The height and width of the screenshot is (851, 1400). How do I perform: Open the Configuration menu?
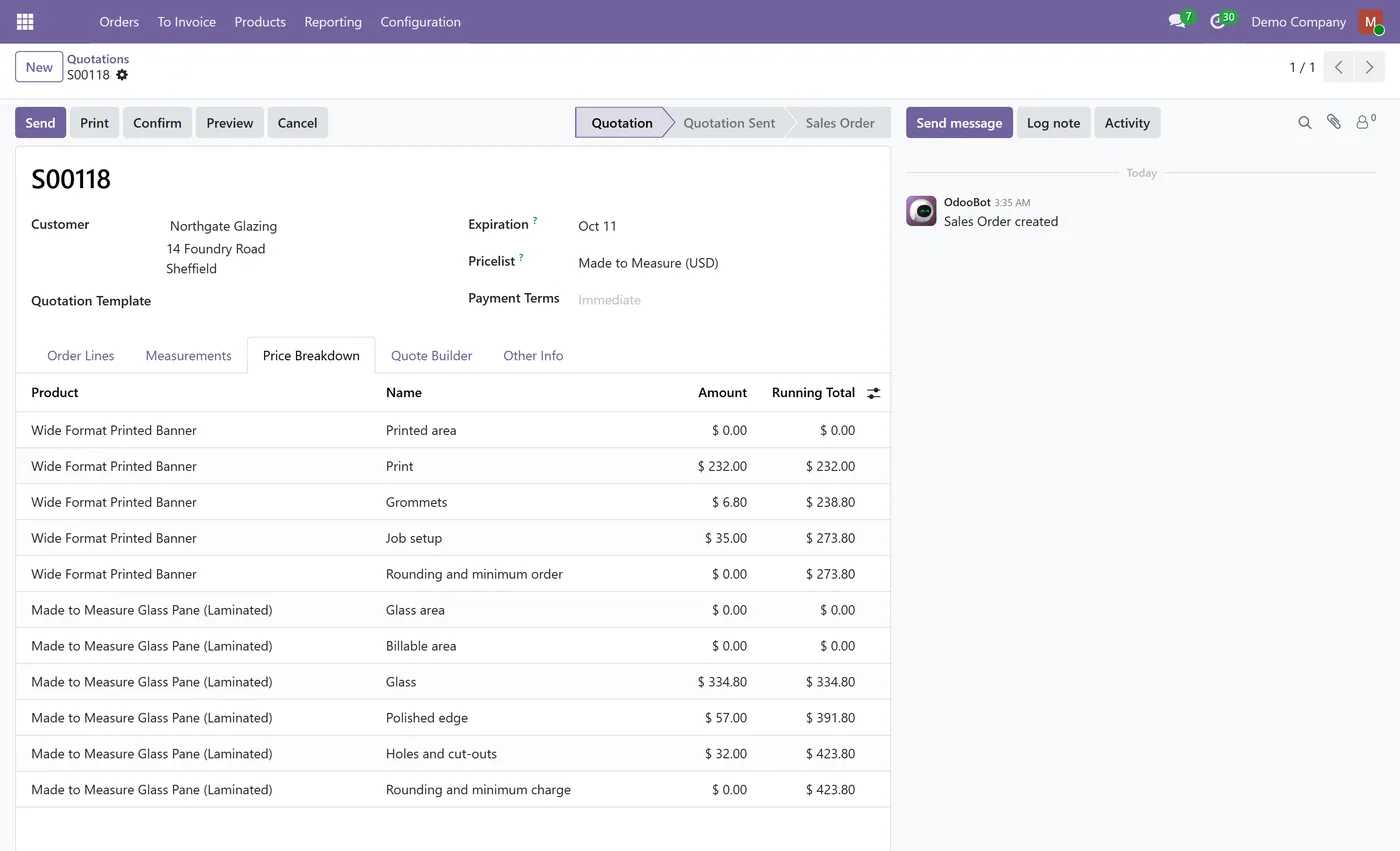tap(420, 21)
